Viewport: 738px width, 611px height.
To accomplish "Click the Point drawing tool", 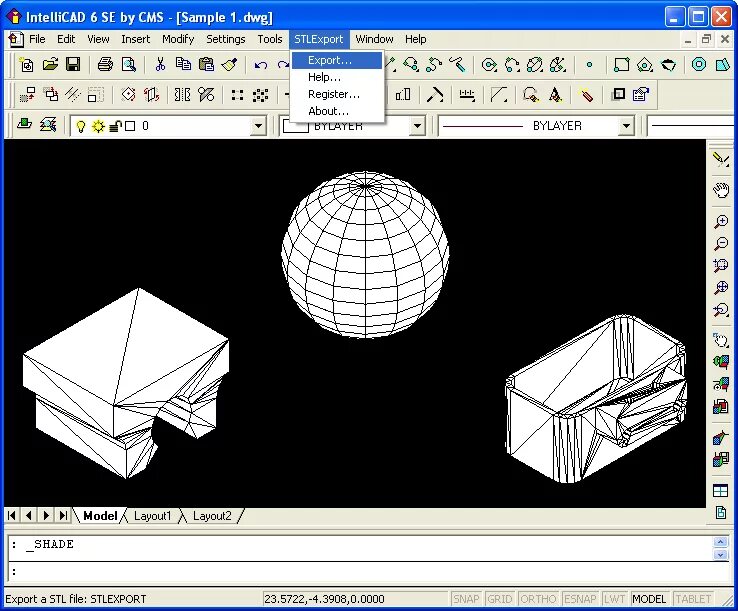I will (x=589, y=64).
